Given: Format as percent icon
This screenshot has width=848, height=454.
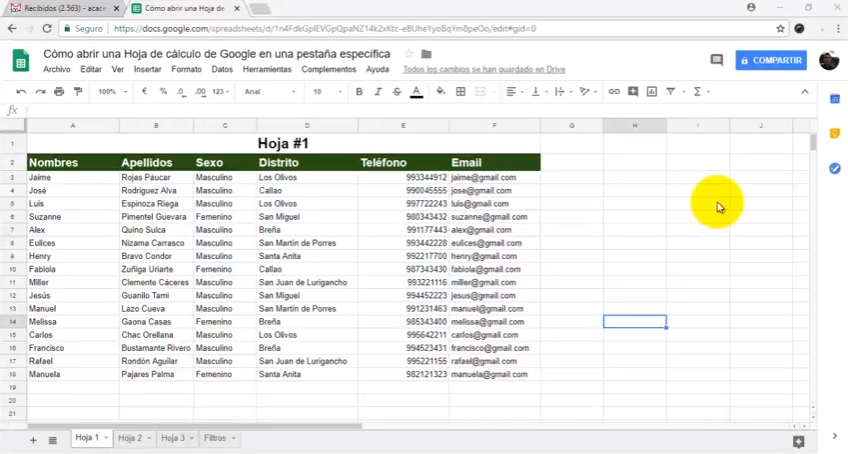Looking at the screenshot, I should (x=163, y=92).
